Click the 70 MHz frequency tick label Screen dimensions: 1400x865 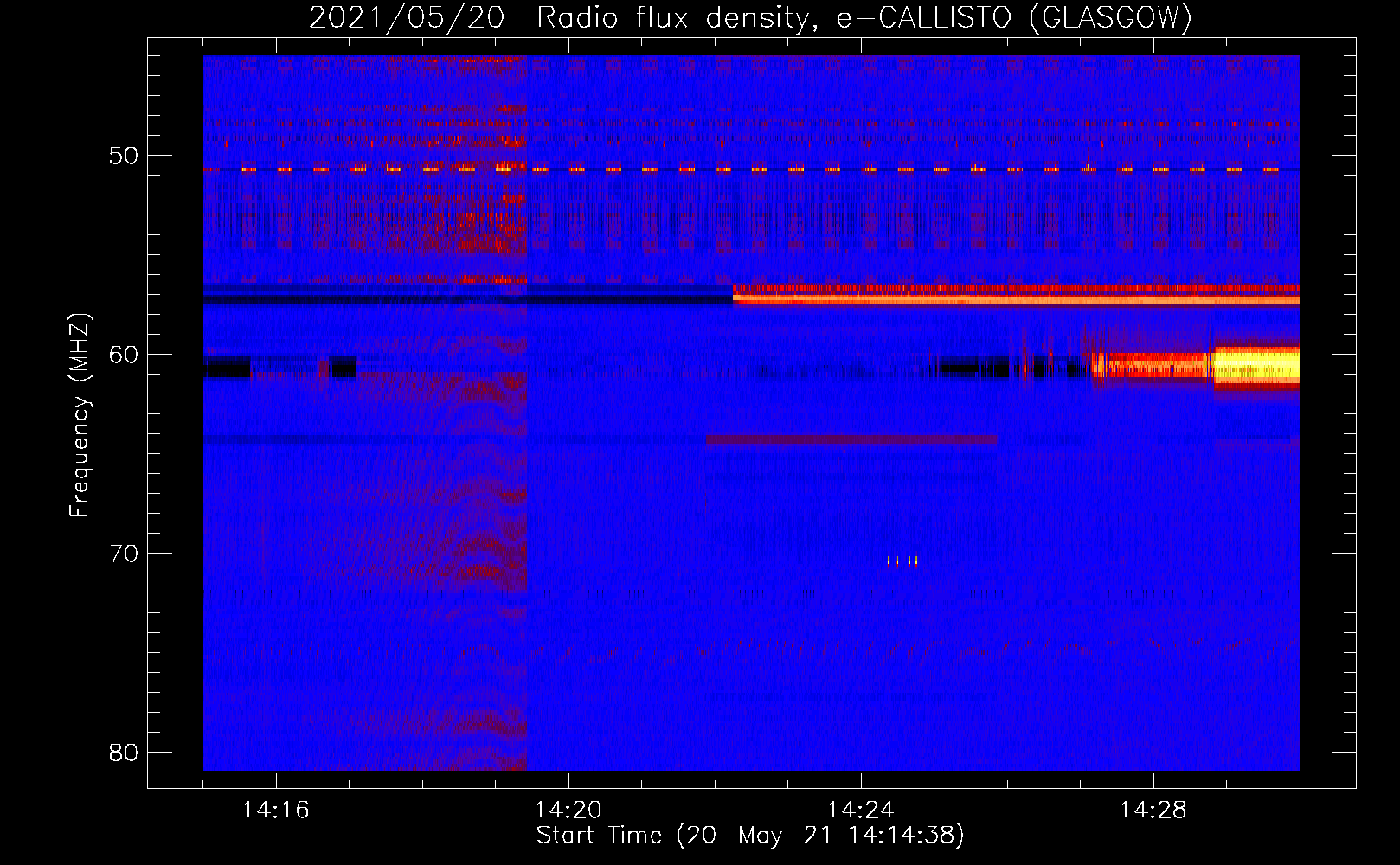[125, 554]
